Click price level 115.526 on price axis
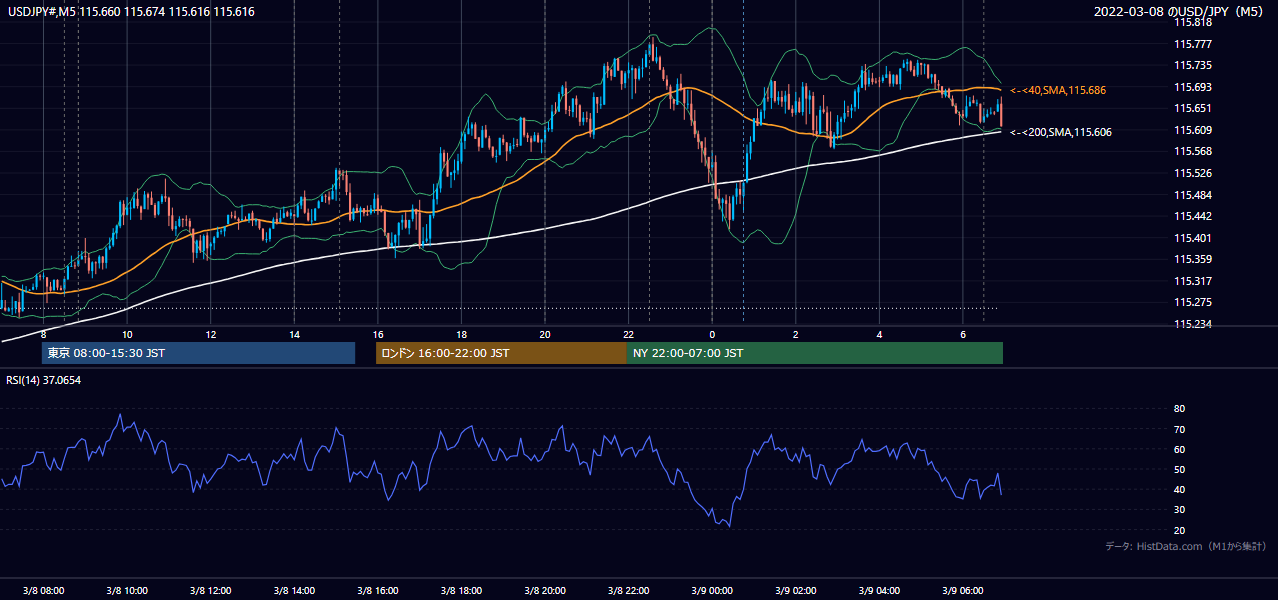This screenshot has width=1278, height=600. 1191,173
